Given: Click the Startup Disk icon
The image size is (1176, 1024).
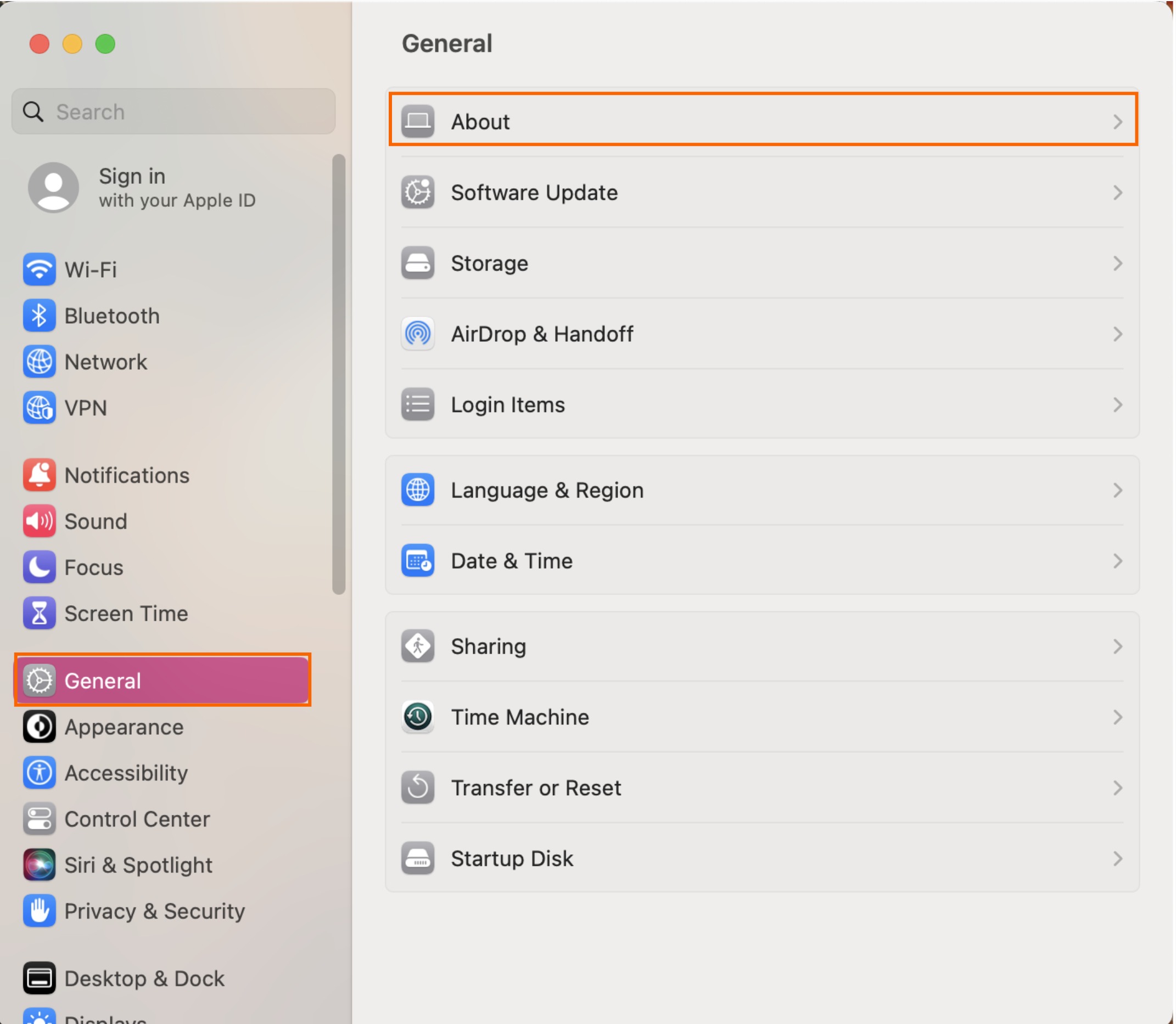Looking at the screenshot, I should (418, 859).
